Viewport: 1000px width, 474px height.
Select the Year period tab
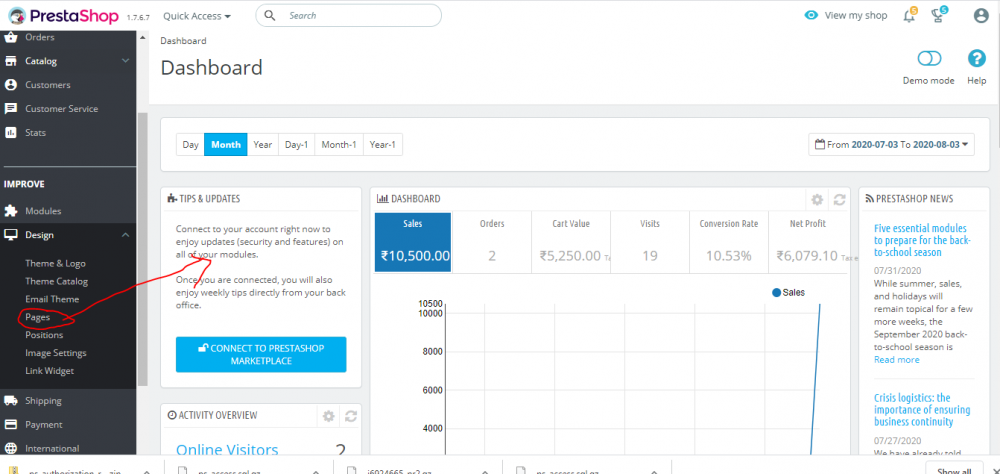click(263, 144)
